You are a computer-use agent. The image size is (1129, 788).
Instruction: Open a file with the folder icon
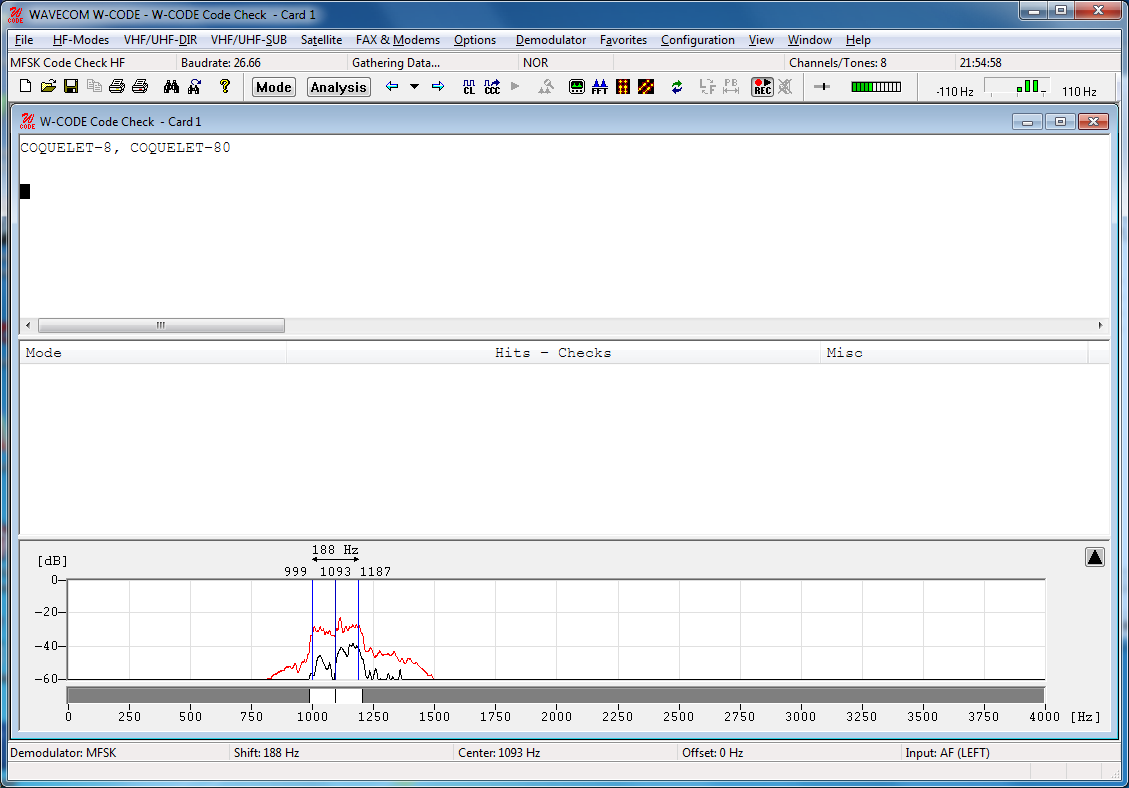click(x=48, y=87)
